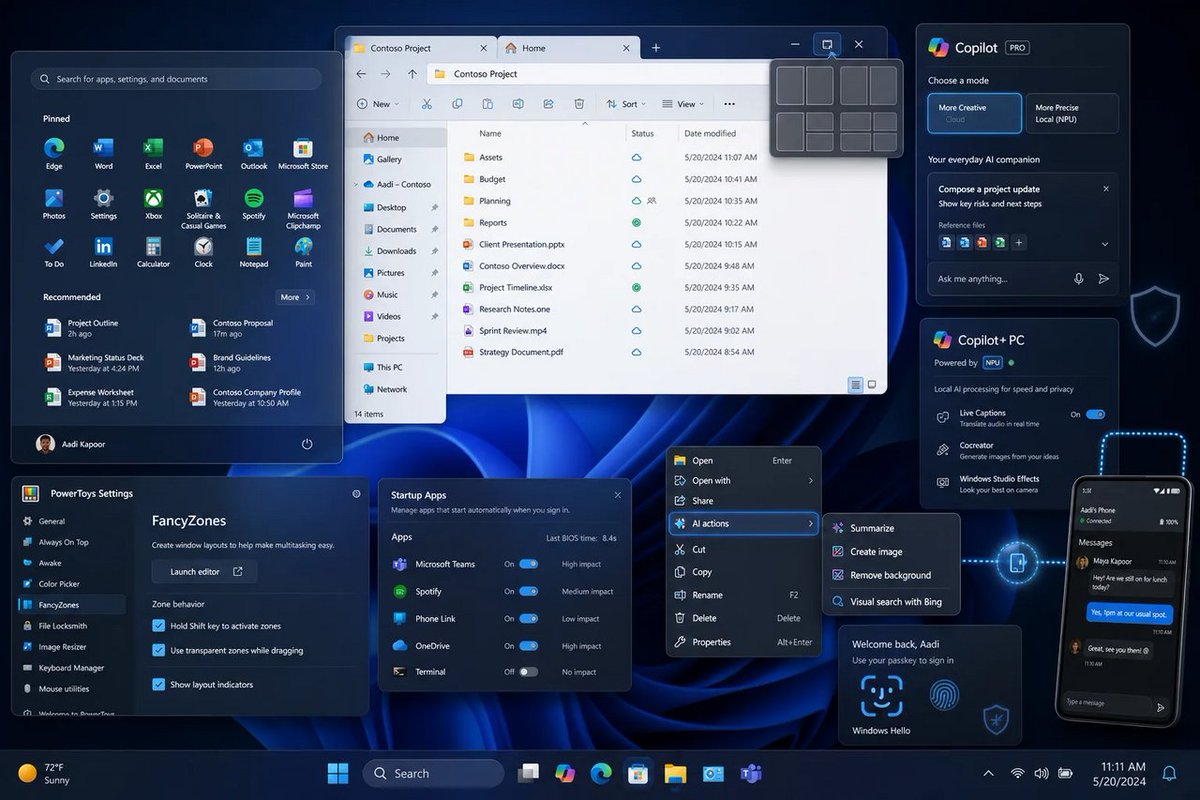The image size is (1200, 800).
Task: Launch Word from pinned apps
Action: tap(104, 153)
